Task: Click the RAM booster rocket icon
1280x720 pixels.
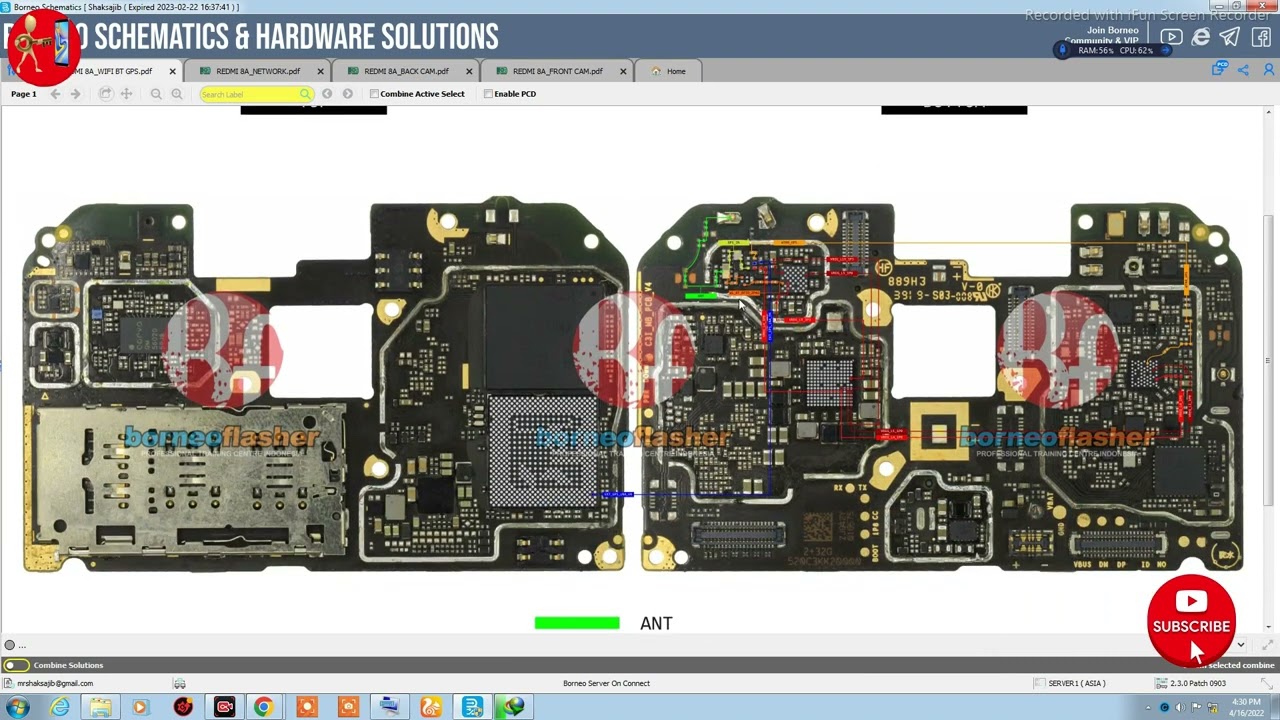Action: coord(1062,50)
